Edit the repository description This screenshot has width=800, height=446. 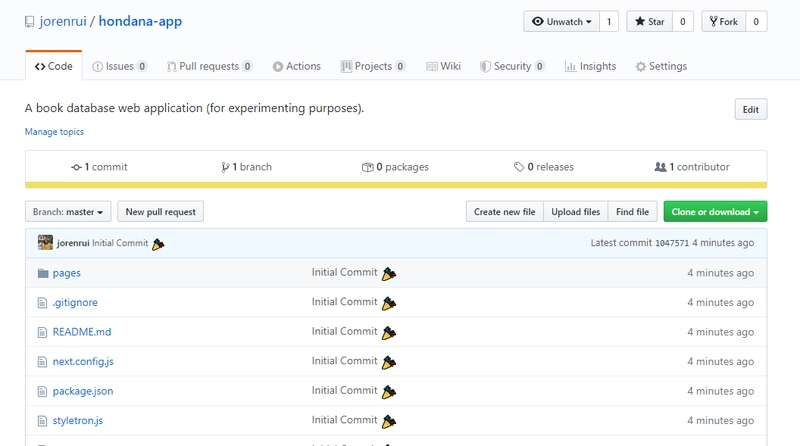[751, 109]
